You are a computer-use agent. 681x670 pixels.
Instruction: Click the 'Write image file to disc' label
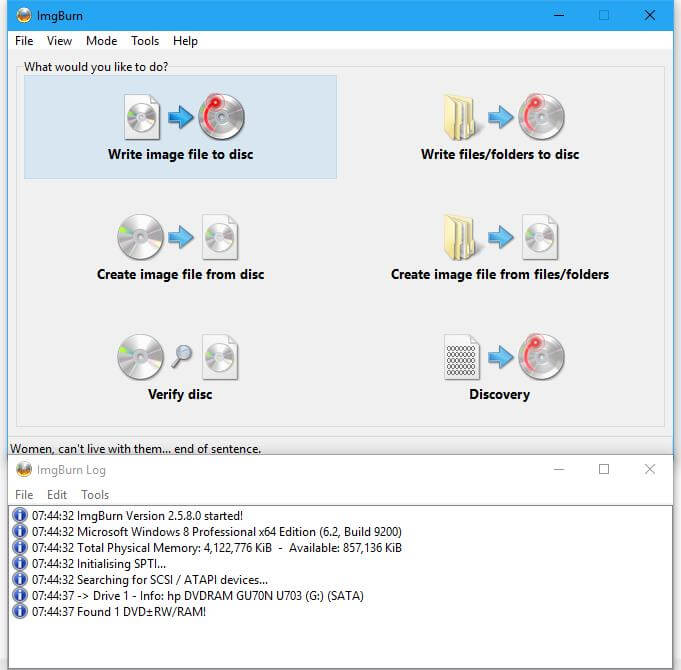pyautogui.click(x=181, y=155)
